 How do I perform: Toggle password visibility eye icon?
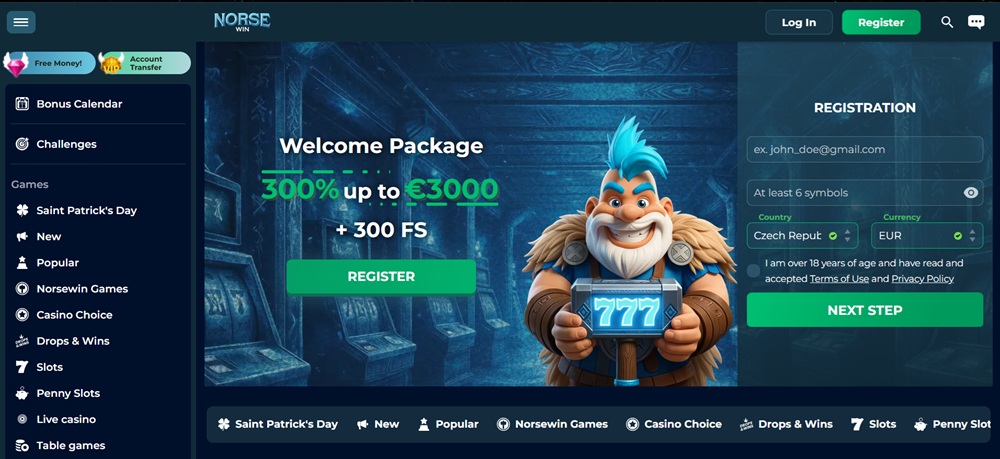[x=971, y=193]
